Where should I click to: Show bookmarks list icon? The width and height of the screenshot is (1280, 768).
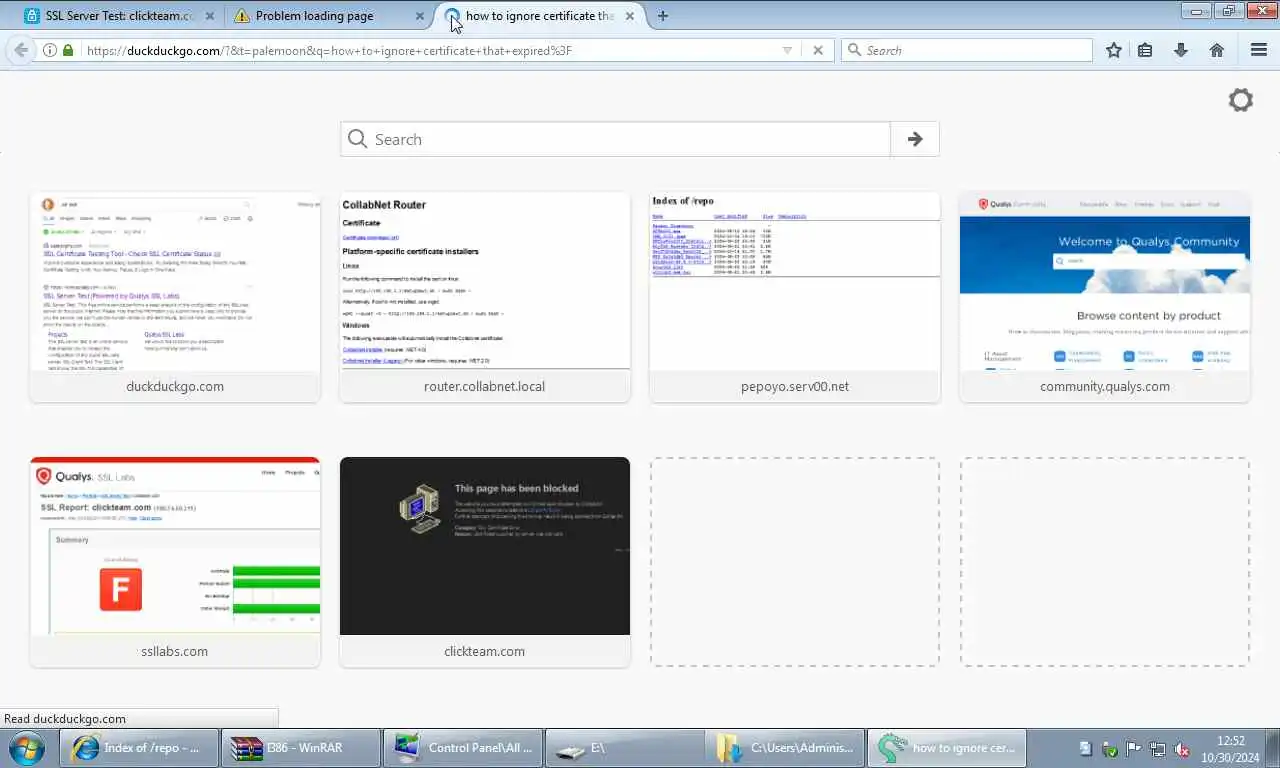pyautogui.click(x=1145, y=50)
